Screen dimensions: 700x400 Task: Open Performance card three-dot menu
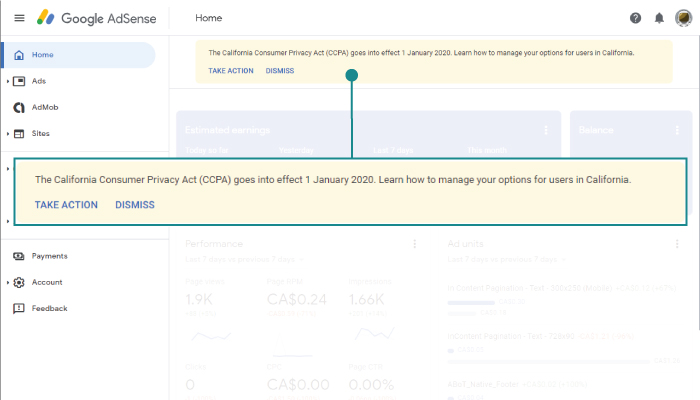(x=414, y=244)
